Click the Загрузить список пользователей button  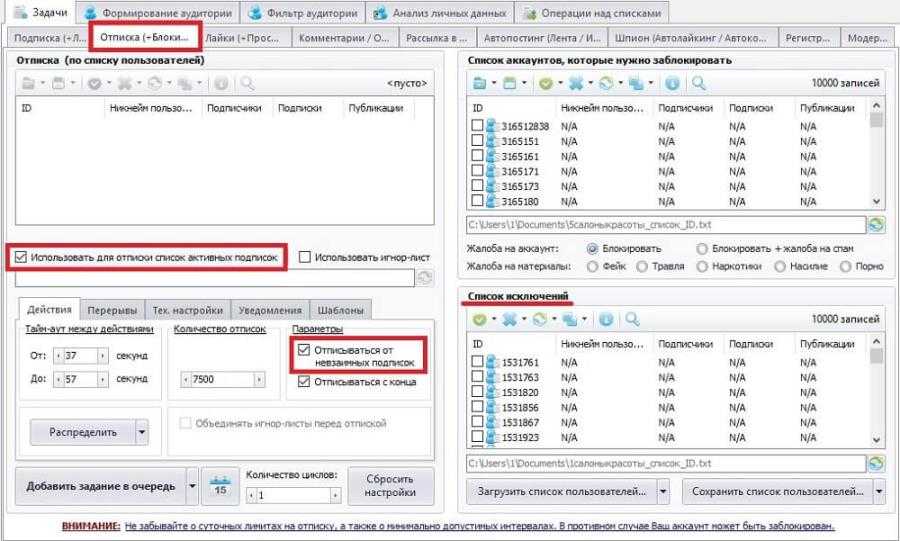coord(561,491)
